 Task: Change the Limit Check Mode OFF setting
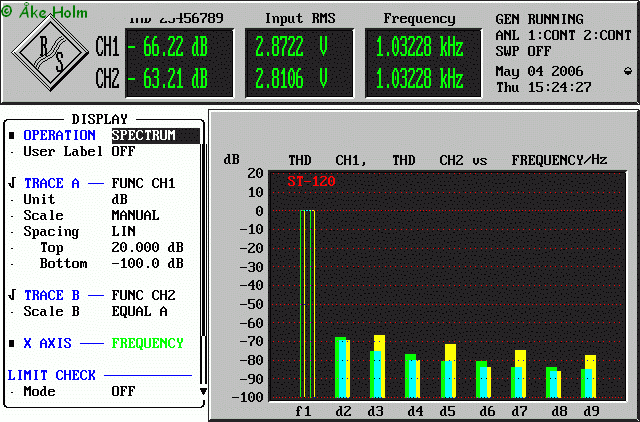click(123, 391)
